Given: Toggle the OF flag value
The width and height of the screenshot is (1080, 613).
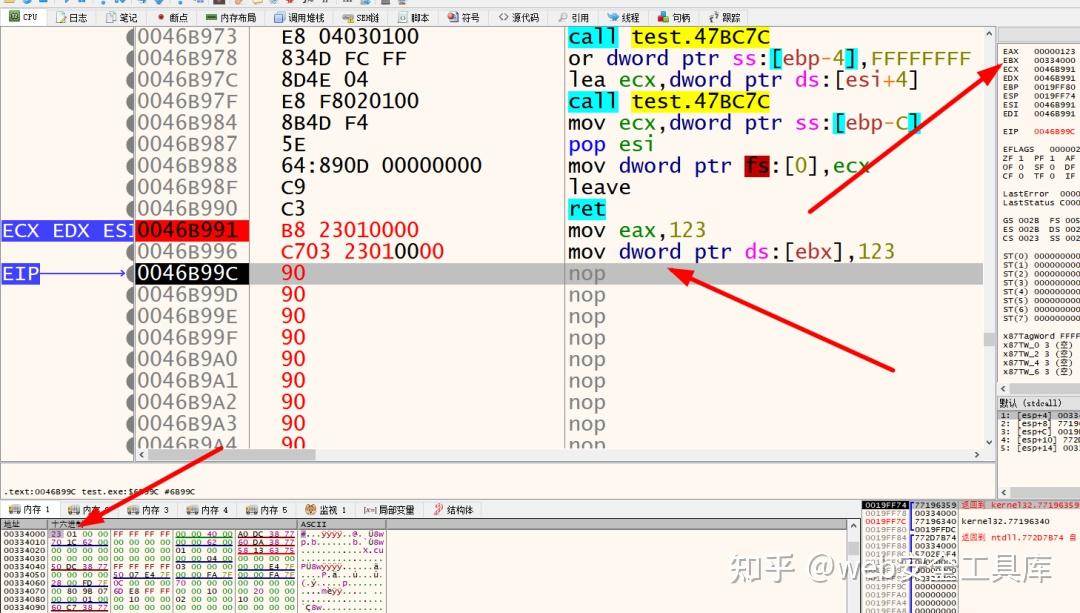Looking at the screenshot, I should pyautogui.click(x=1021, y=167).
